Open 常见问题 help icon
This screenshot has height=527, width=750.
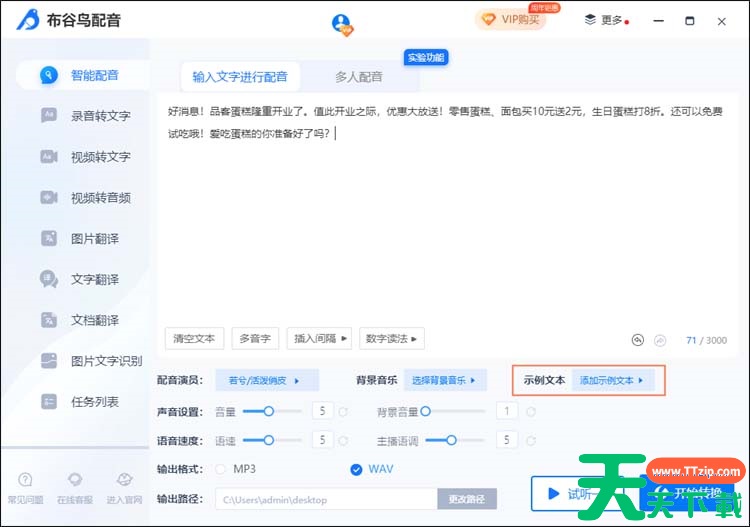[x=25, y=479]
